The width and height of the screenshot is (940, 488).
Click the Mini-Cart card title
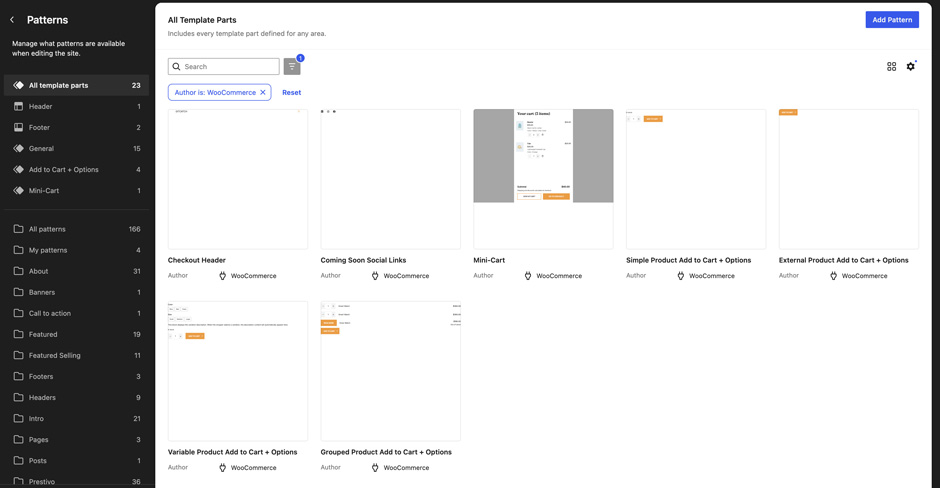click(489, 260)
